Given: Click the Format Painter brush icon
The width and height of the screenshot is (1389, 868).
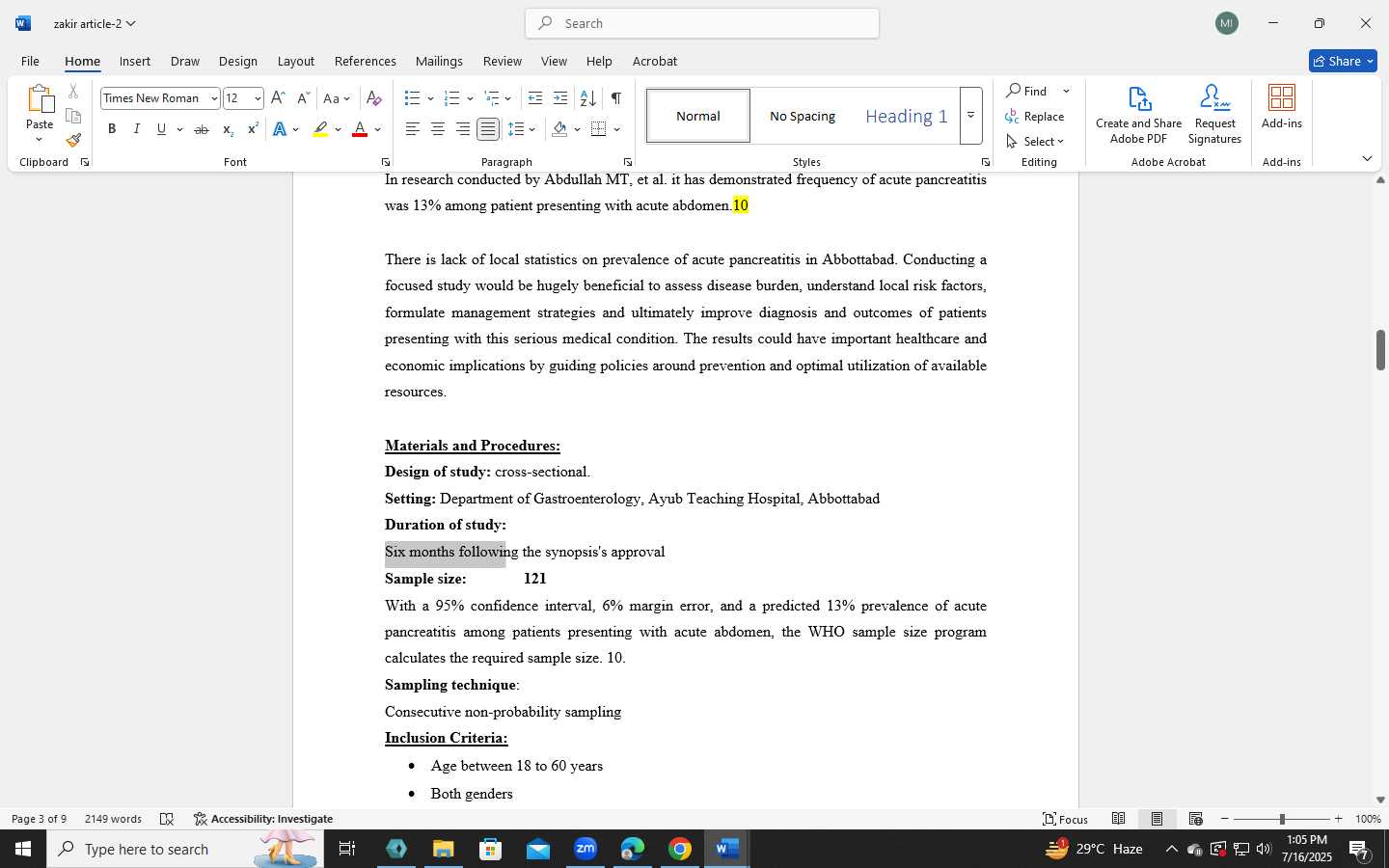Looking at the screenshot, I should click(x=73, y=140).
